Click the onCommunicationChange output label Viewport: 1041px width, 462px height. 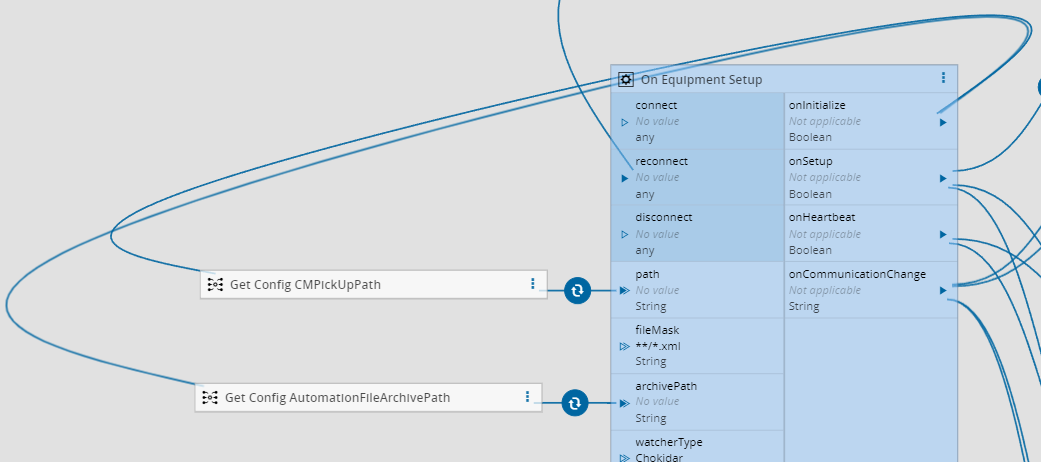point(857,274)
